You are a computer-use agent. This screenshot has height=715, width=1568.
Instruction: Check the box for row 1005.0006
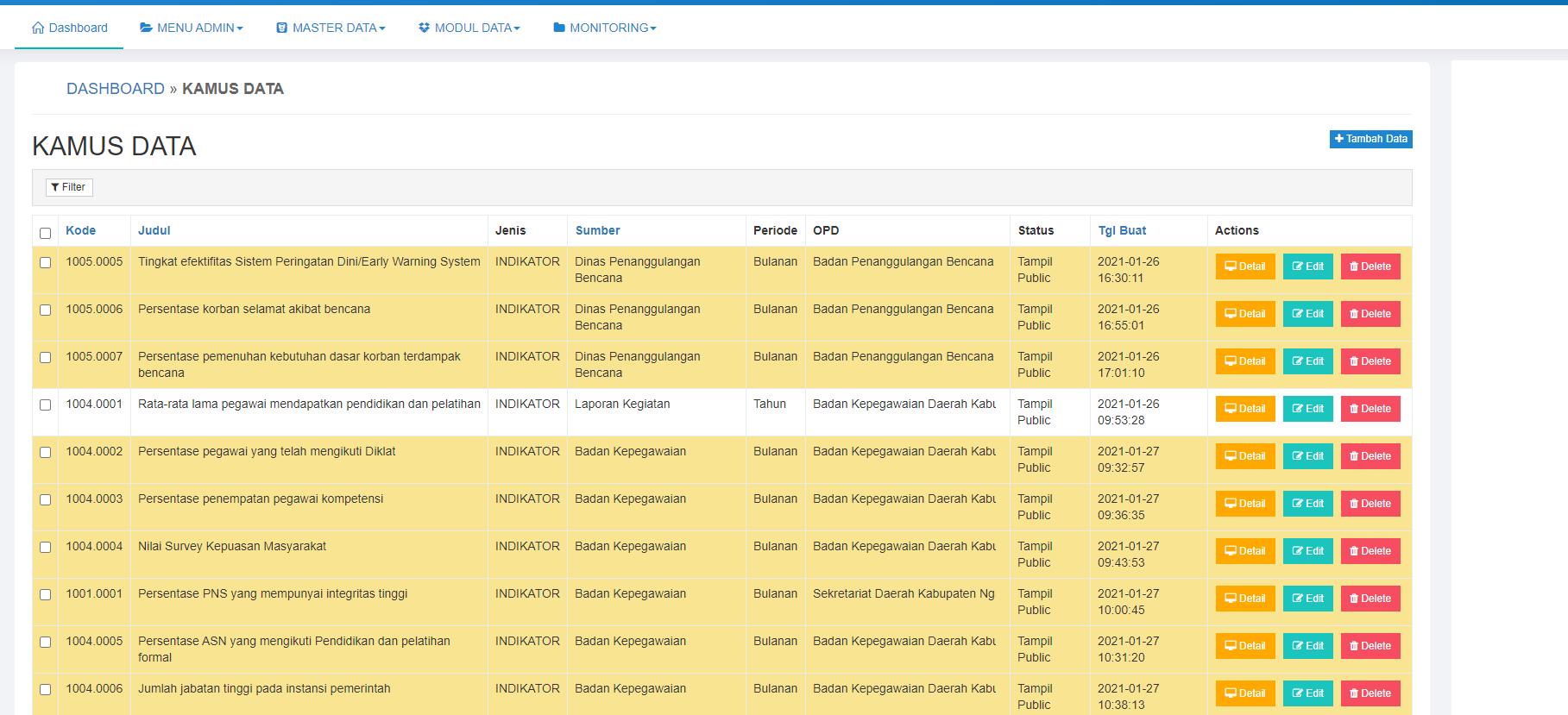point(45,310)
